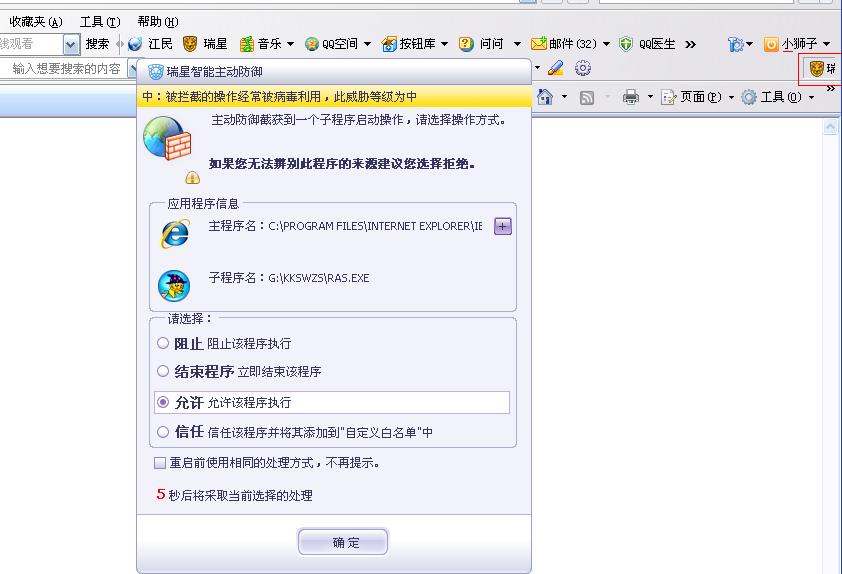Expand the 小狮子 dropdown arrow

(827, 44)
